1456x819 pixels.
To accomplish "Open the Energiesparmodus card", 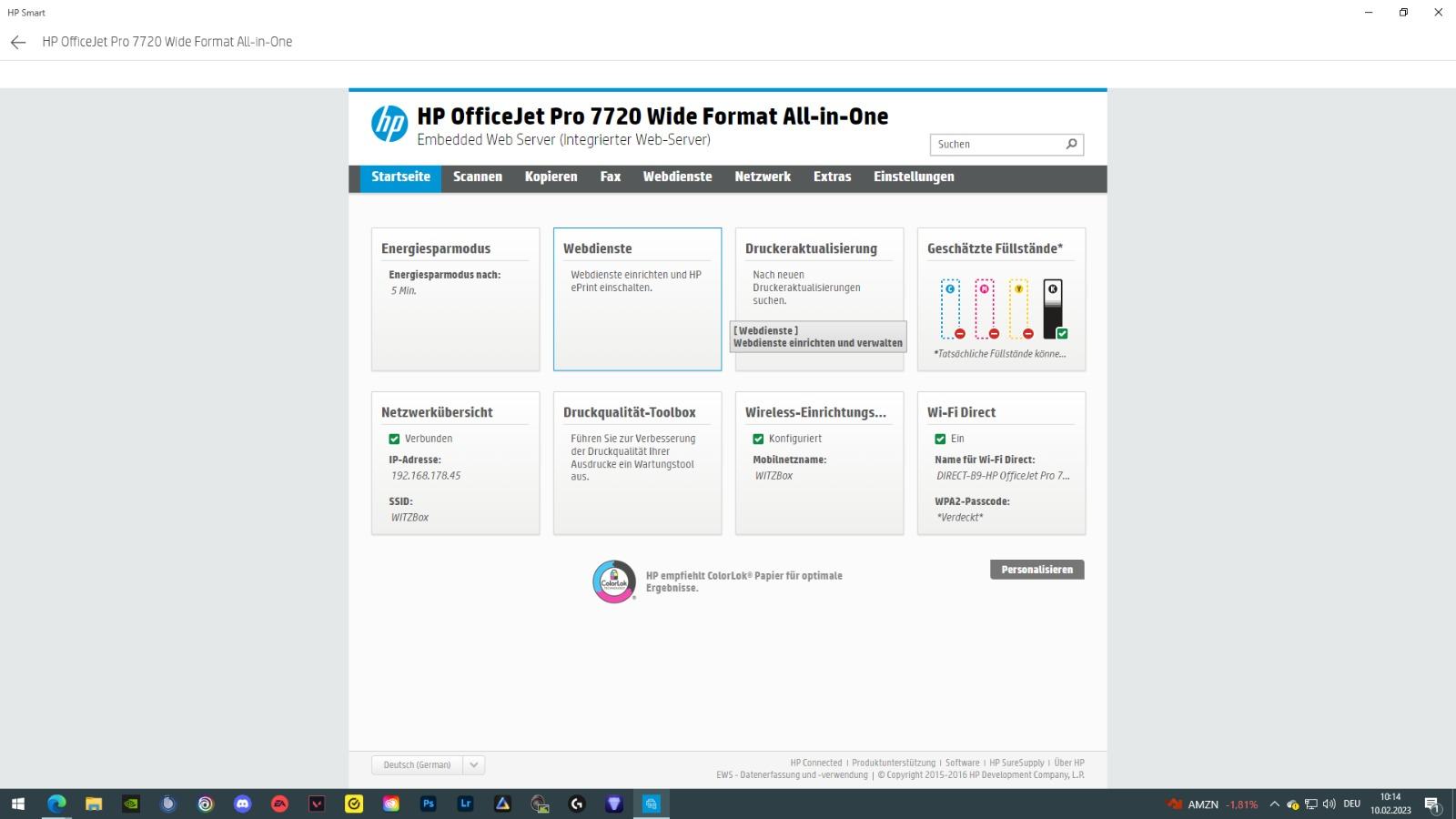I will click(x=455, y=299).
